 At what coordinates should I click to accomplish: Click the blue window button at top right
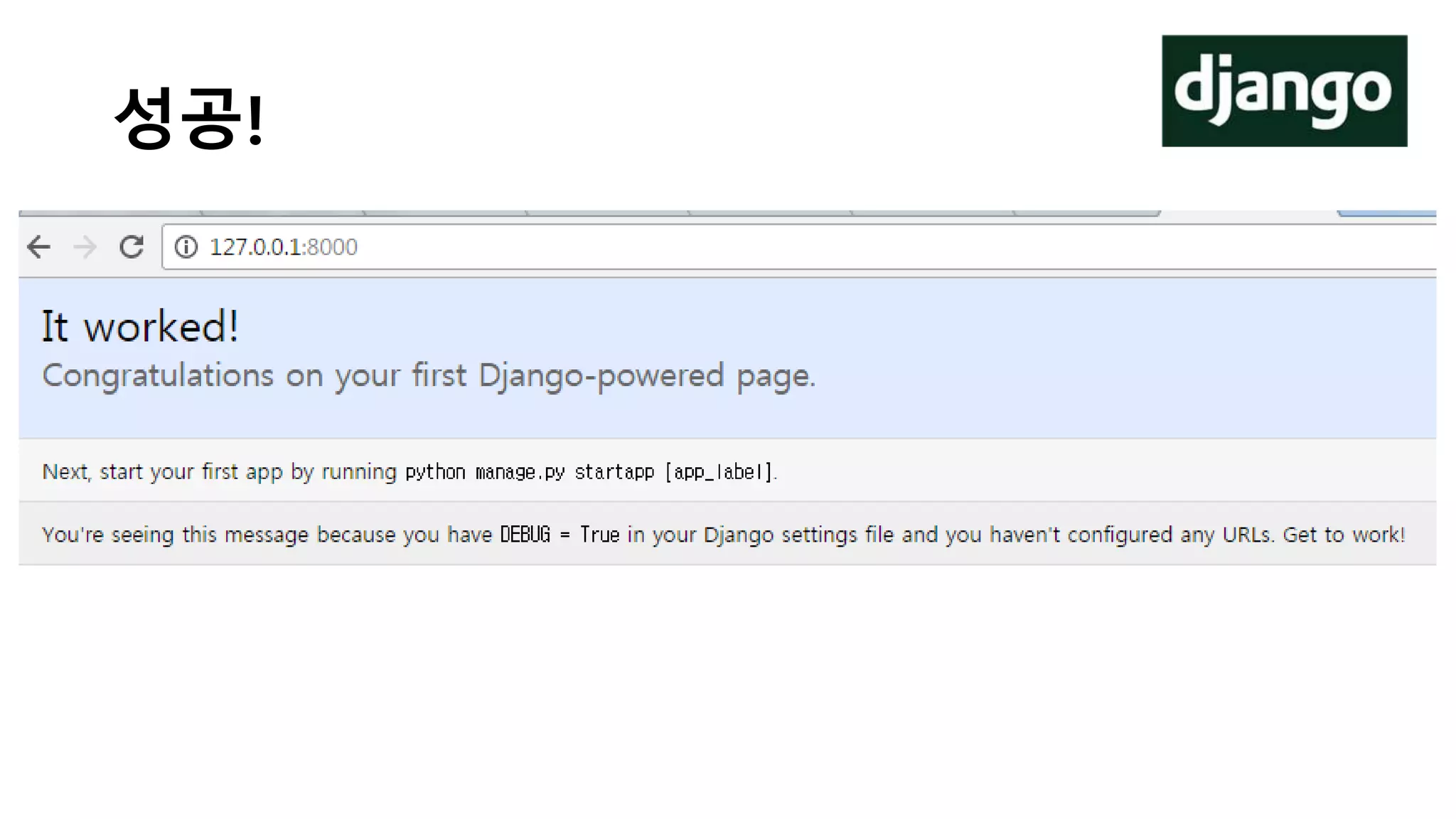coord(1386,213)
